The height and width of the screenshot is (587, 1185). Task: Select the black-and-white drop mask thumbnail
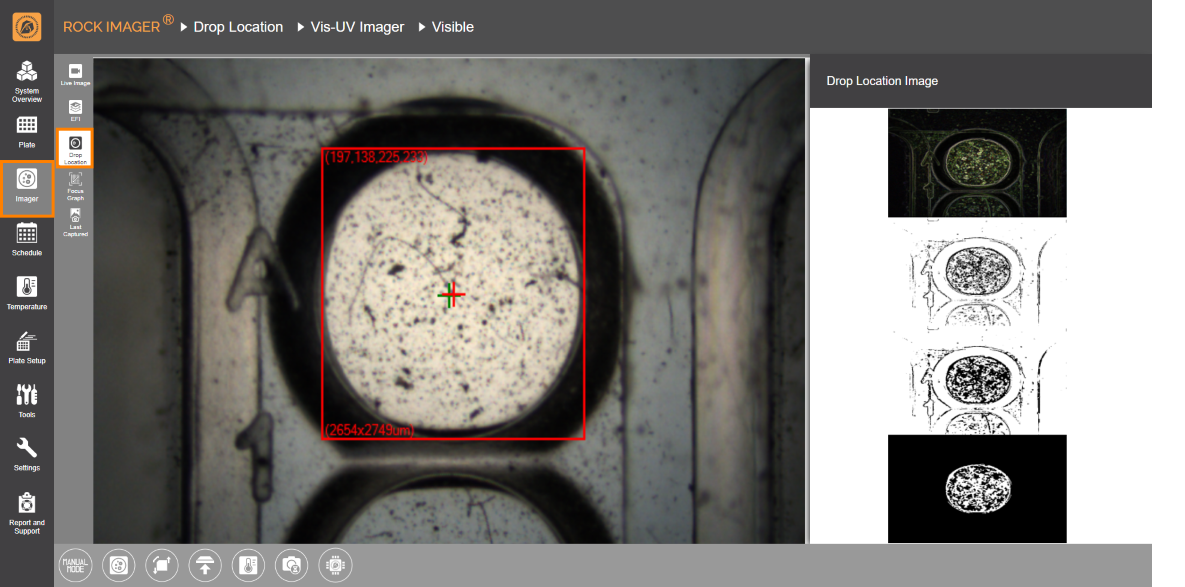977,488
